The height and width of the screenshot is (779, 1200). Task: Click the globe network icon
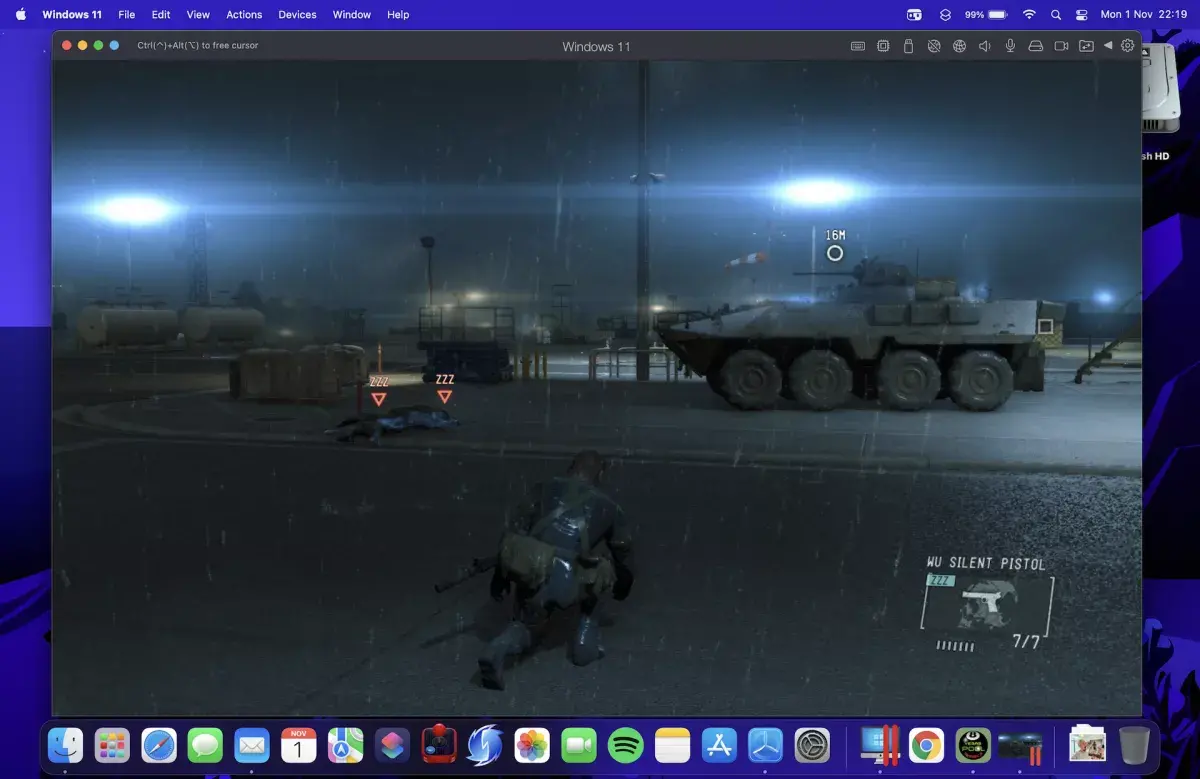[959, 46]
